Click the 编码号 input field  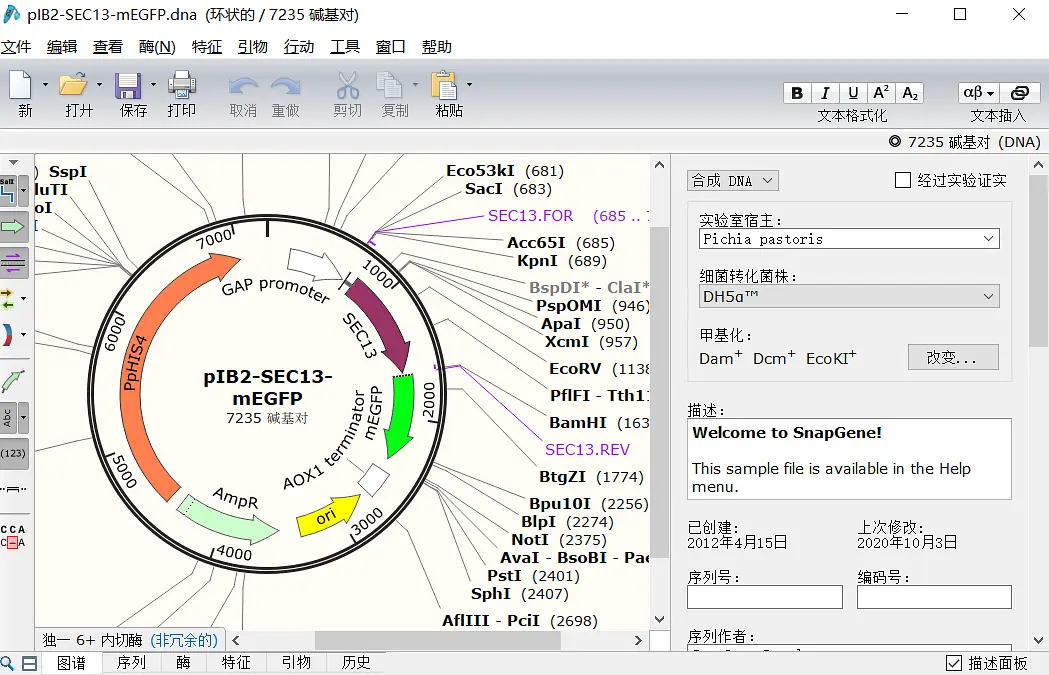tap(935, 597)
